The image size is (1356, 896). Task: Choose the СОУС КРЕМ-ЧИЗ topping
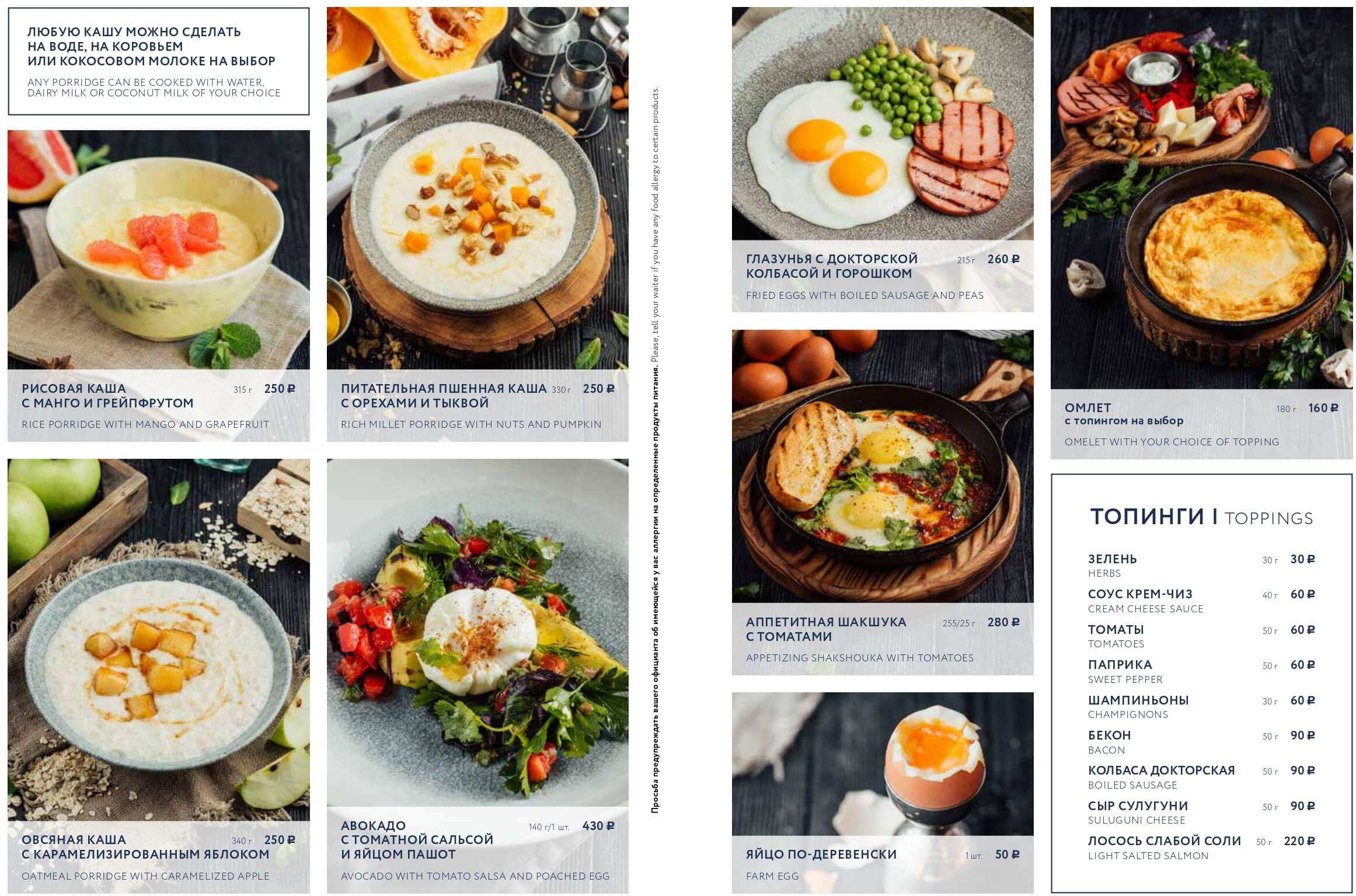(x=1201, y=601)
